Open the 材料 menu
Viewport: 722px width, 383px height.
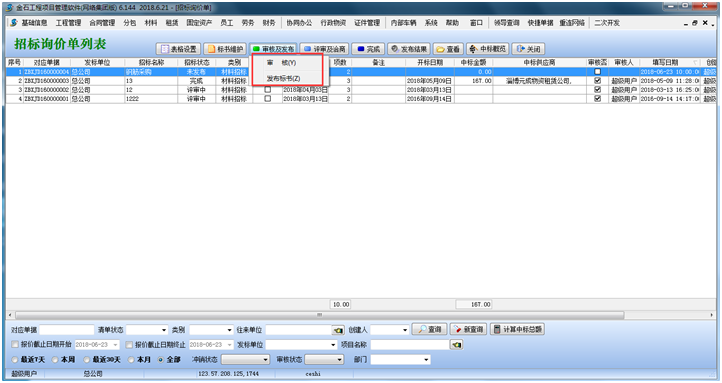(x=151, y=23)
